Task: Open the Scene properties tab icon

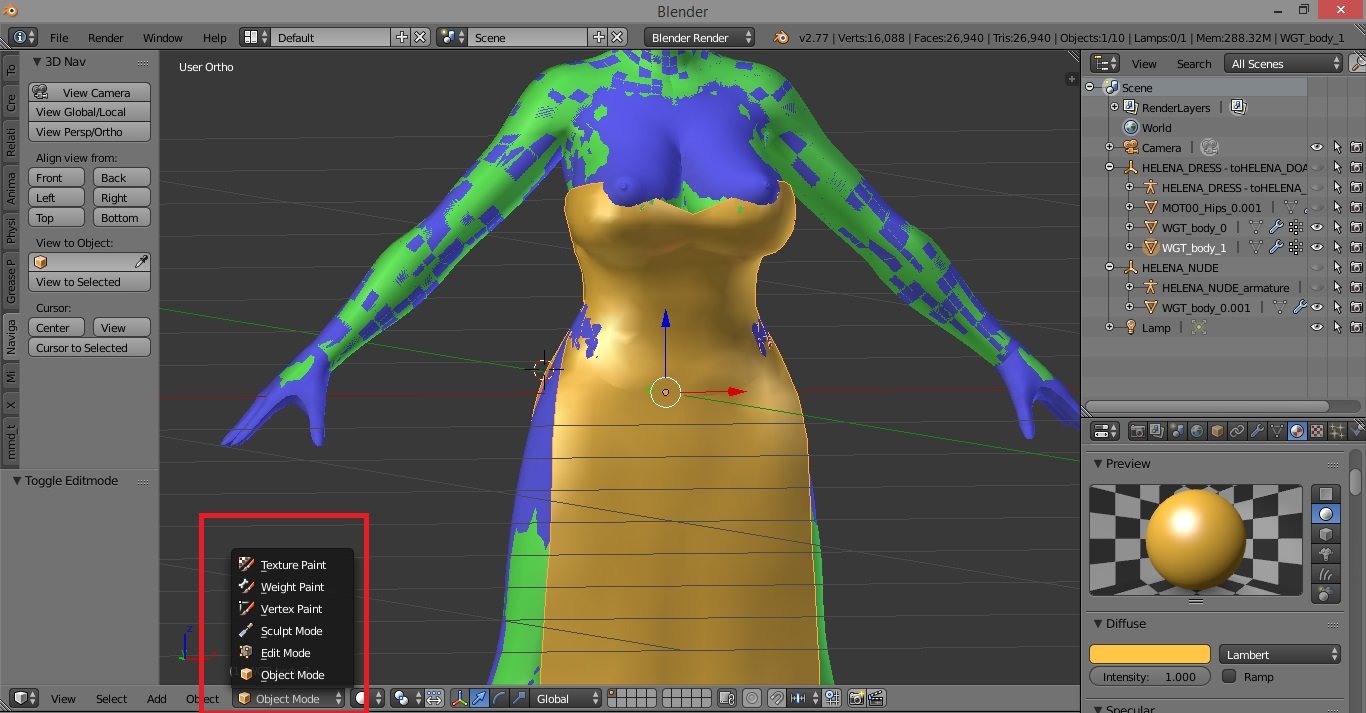Action: (x=1177, y=431)
